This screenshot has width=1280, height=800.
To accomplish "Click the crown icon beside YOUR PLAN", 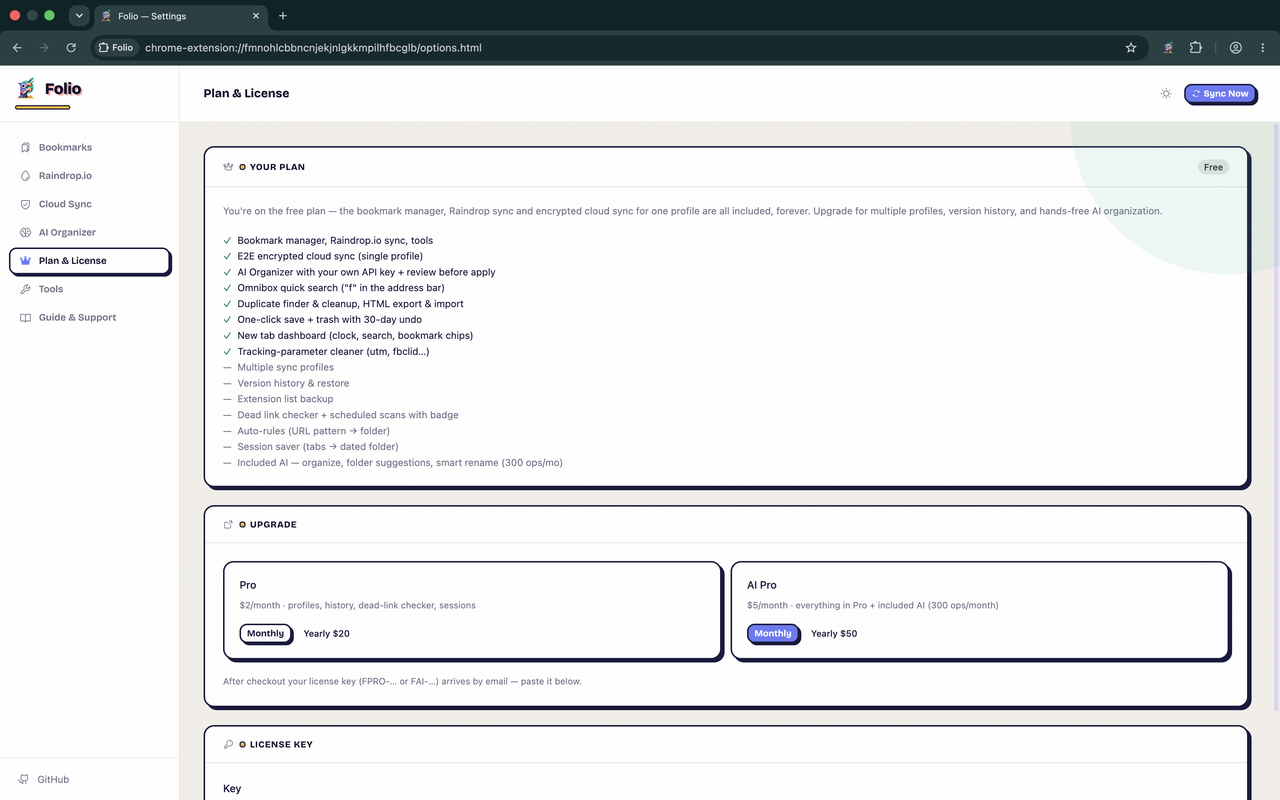I will click(x=228, y=167).
